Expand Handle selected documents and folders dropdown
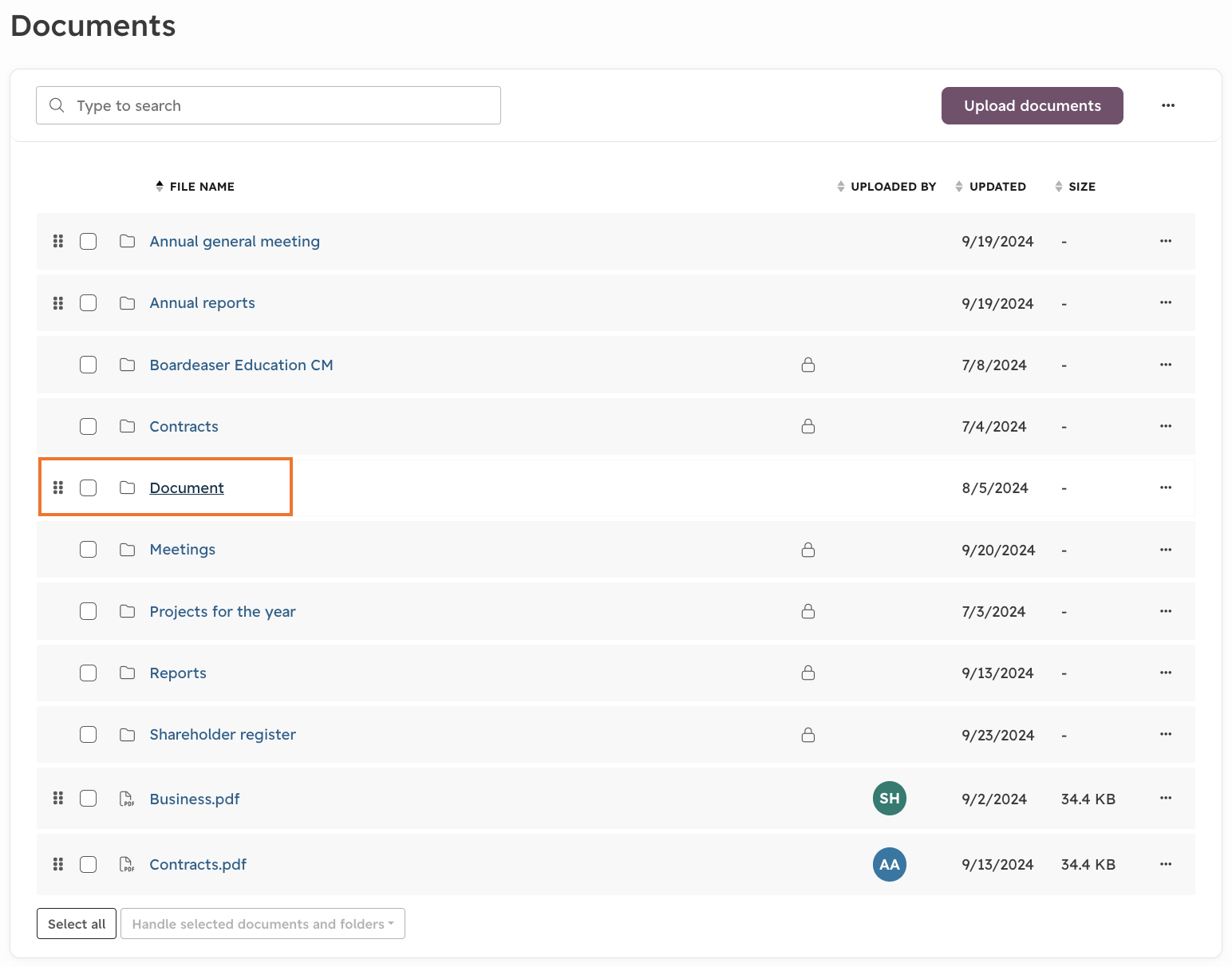 click(263, 924)
